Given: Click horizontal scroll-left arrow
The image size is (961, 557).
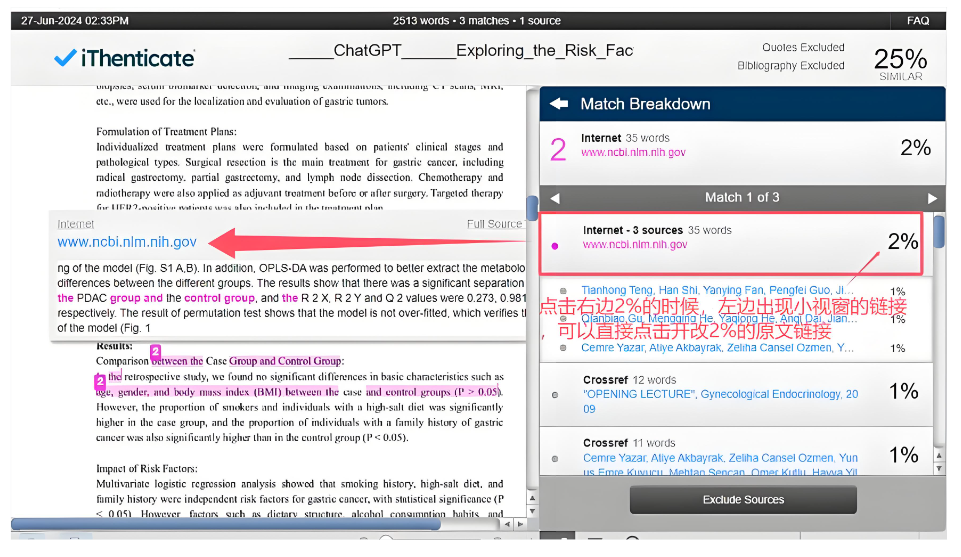Looking at the screenshot, I should (507, 525).
